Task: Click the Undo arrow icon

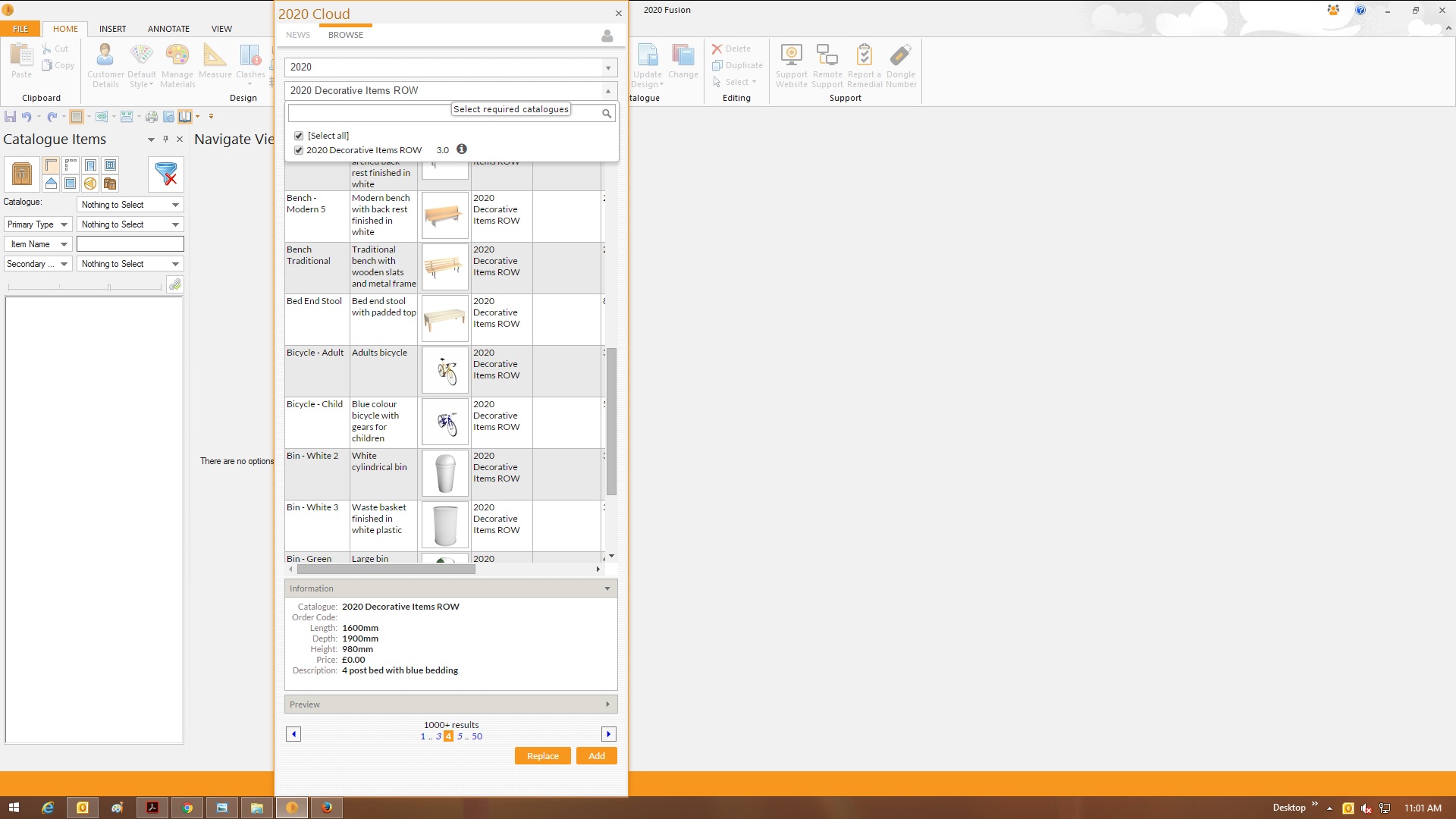Action: 27,116
